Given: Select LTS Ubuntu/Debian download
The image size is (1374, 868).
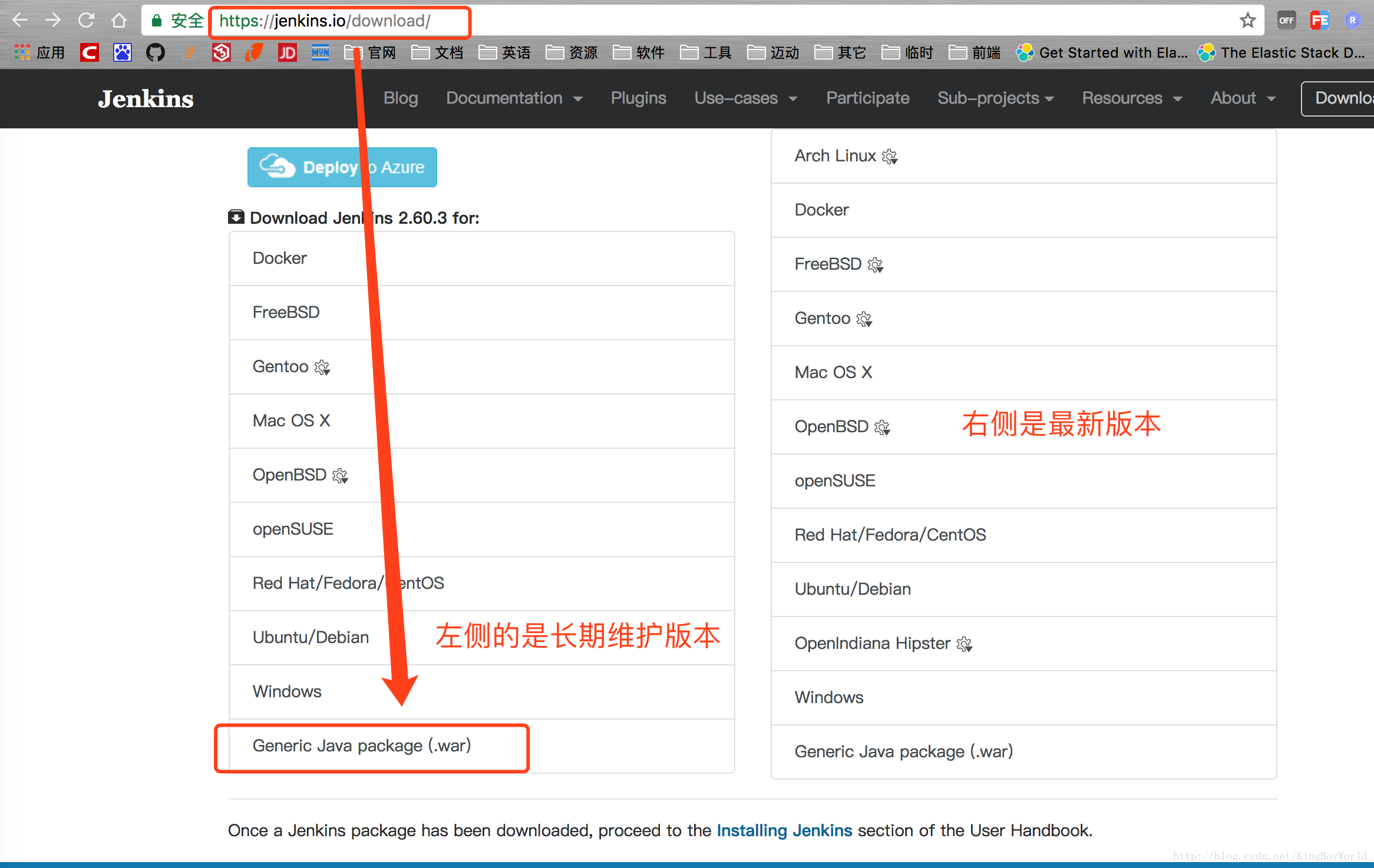Looking at the screenshot, I should point(481,638).
